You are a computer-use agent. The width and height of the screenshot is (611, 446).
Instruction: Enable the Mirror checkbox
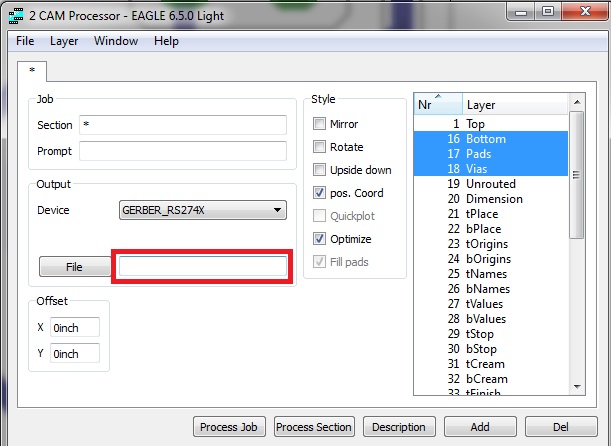320,124
